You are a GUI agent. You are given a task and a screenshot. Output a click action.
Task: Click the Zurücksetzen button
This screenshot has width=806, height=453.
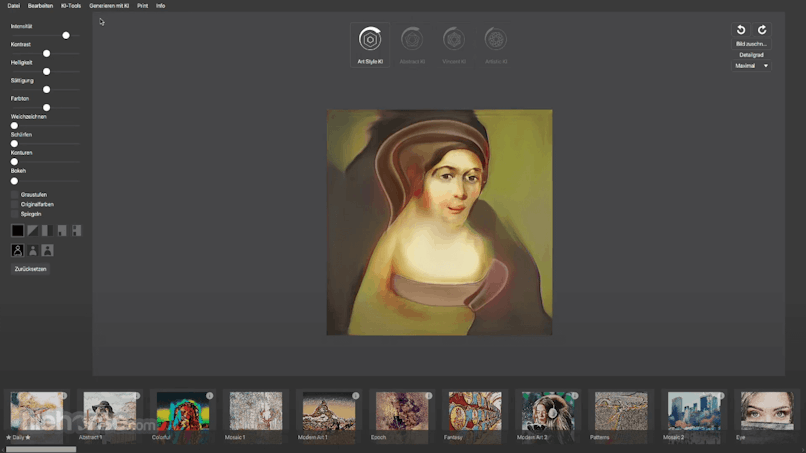pyautogui.click(x=30, y=269)
